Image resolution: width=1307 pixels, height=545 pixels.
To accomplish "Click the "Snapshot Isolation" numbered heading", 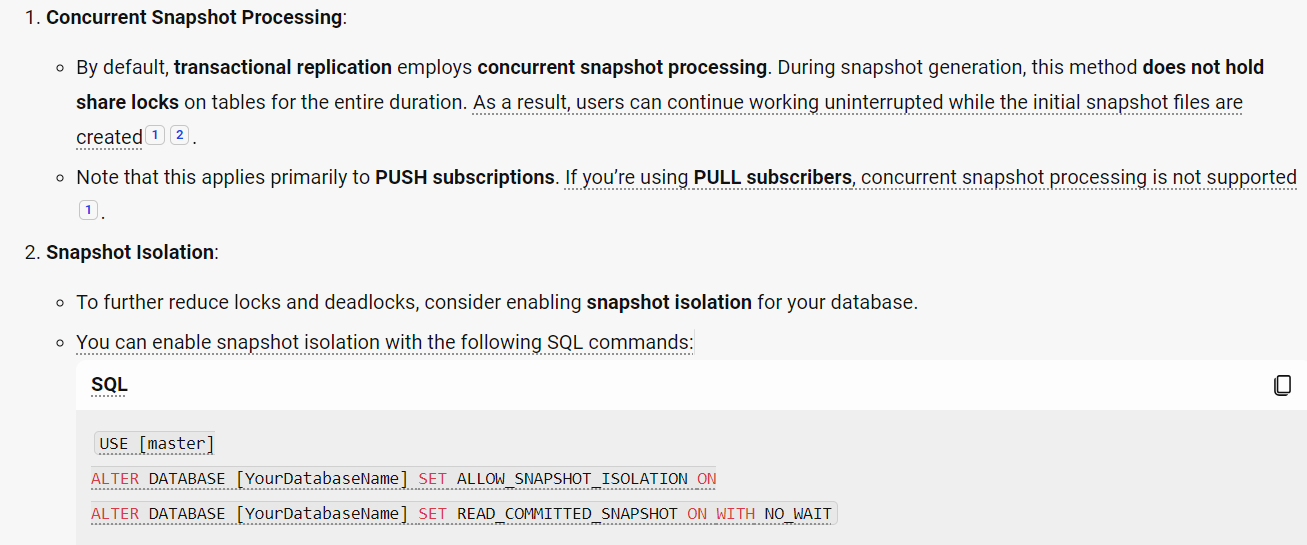I will (x=130, y=252).
